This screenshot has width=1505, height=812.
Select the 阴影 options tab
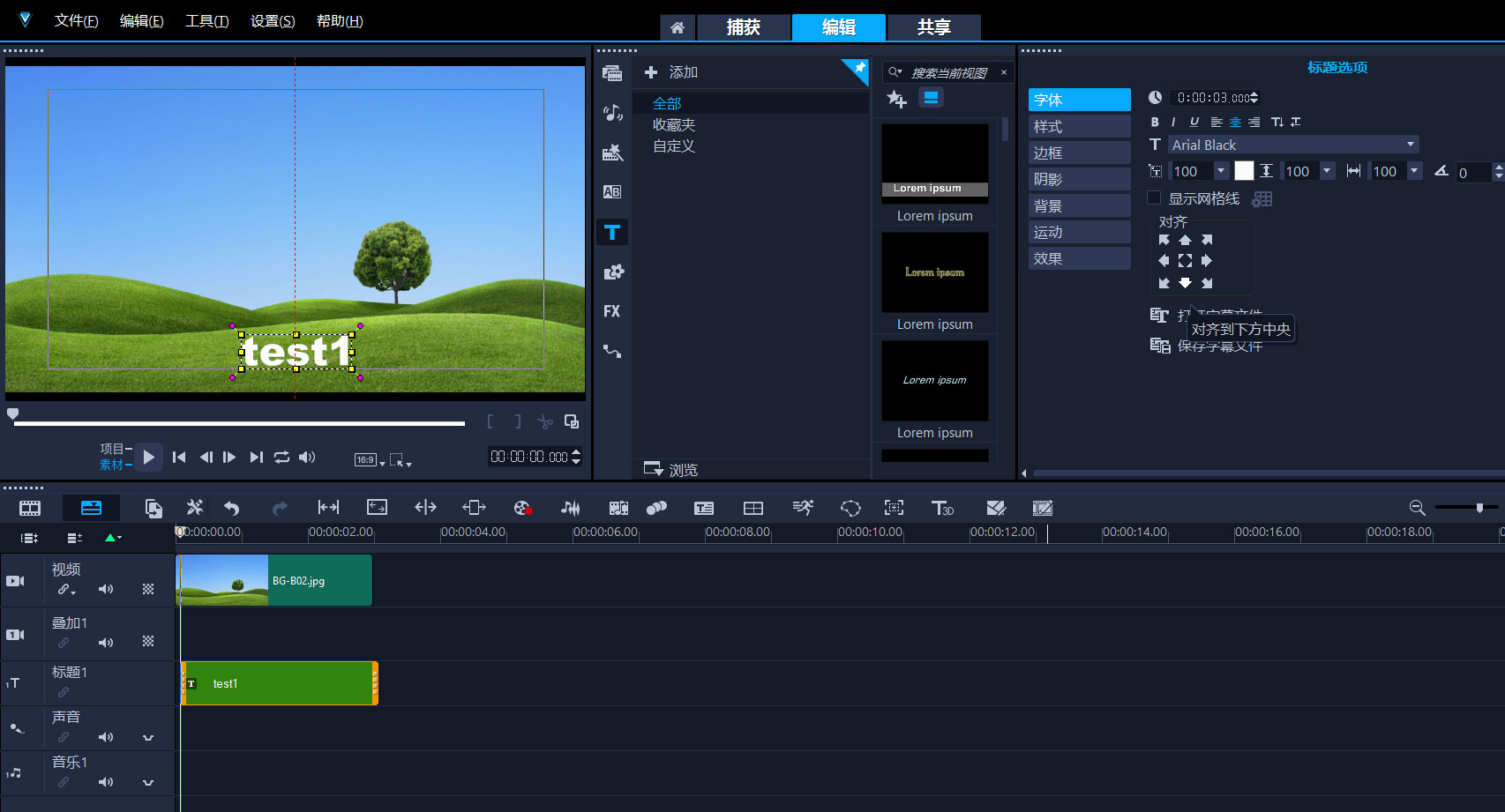(x=1079, y=179)
